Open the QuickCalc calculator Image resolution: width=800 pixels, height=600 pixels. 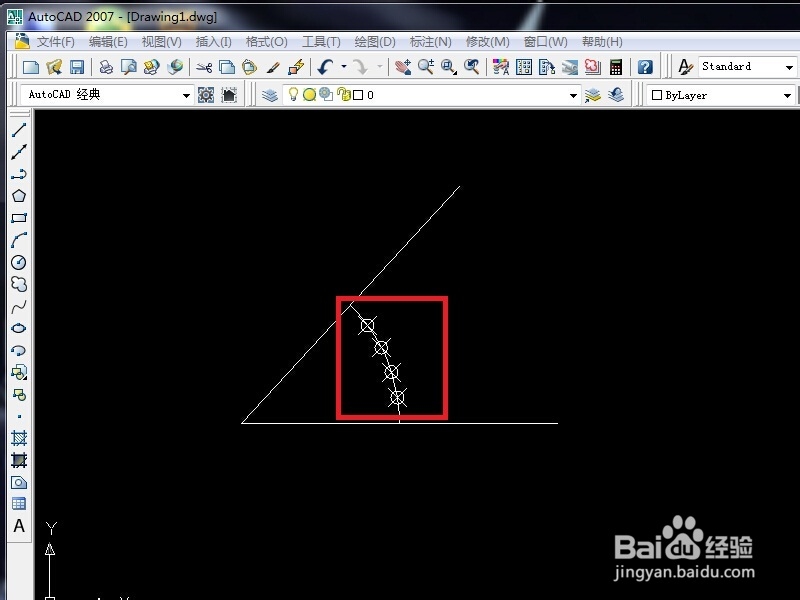pyautogui.click(x=616, y=67)
